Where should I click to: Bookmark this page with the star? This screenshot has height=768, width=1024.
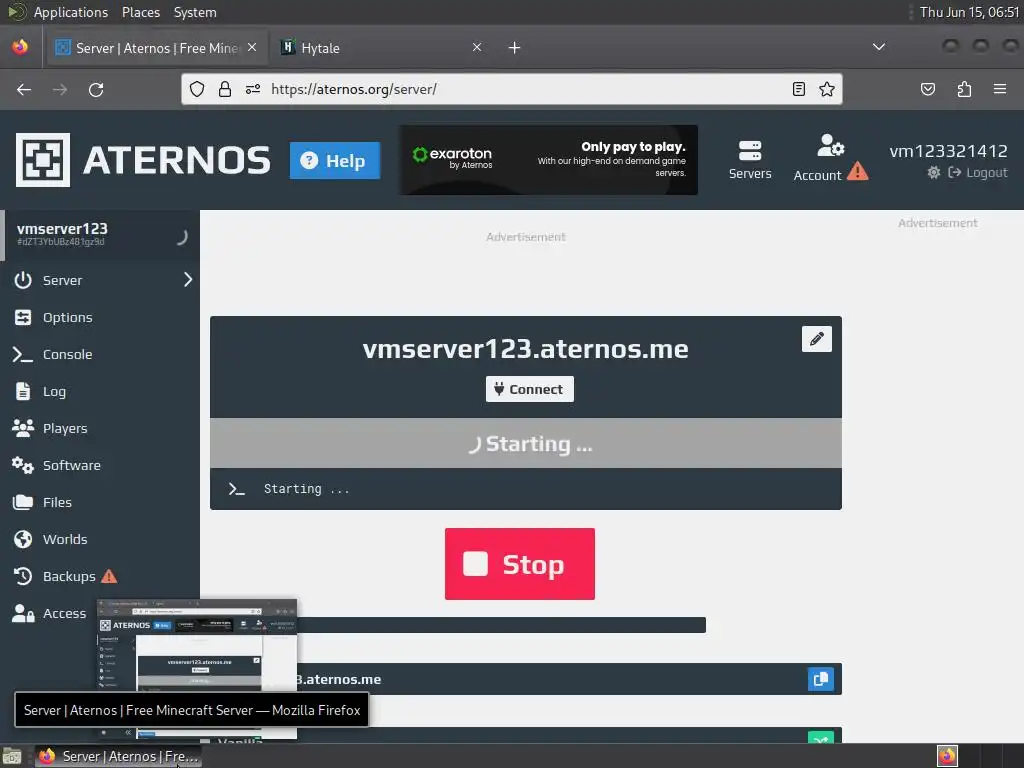pyautogui.click(x=827, y=89)
